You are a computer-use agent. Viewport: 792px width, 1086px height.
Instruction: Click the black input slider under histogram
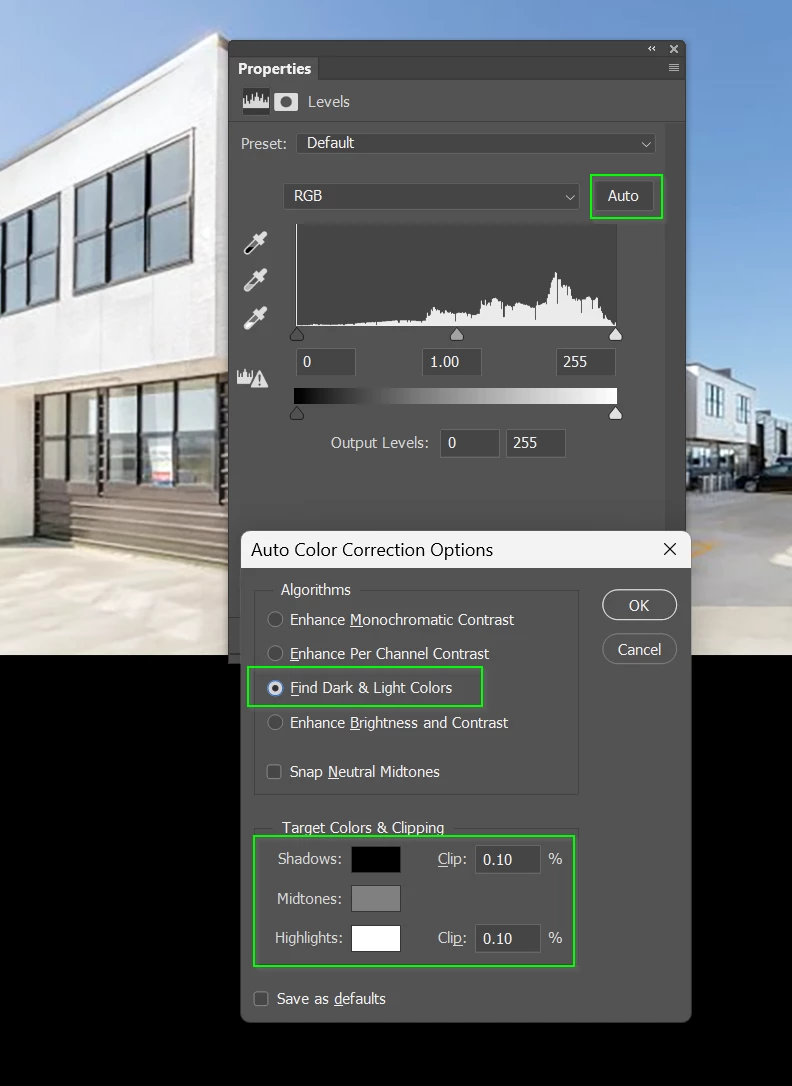click(297, 335)
